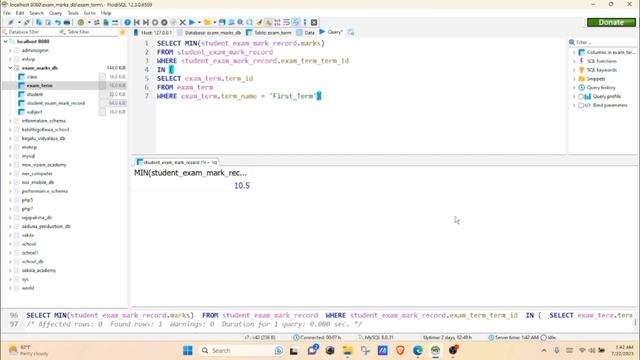This screenshot has height=360, width=640.
Task: Click the 10.5 result cell
Action: point(192,186)
